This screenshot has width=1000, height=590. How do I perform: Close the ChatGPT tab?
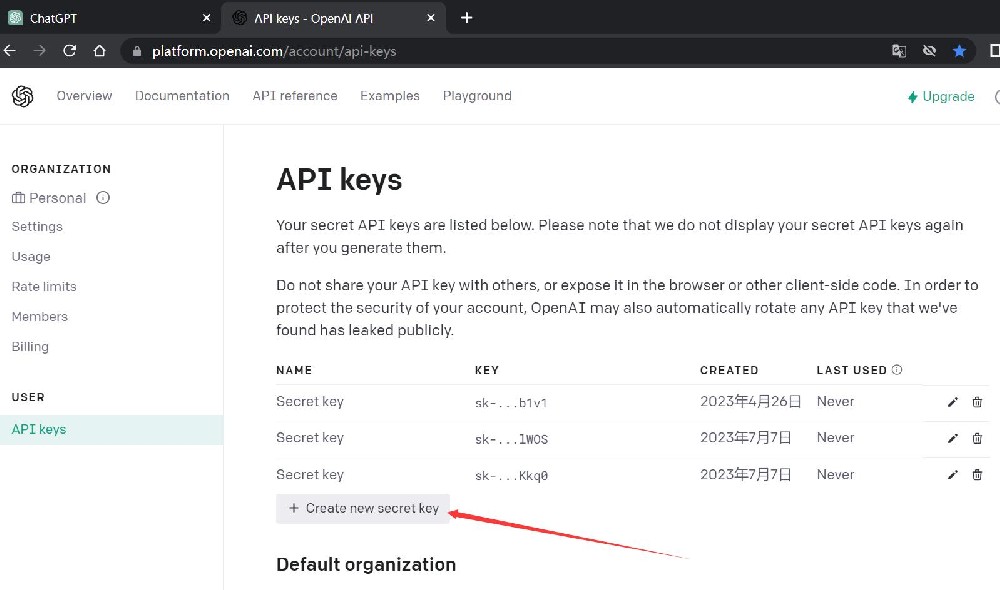(206, 18)
